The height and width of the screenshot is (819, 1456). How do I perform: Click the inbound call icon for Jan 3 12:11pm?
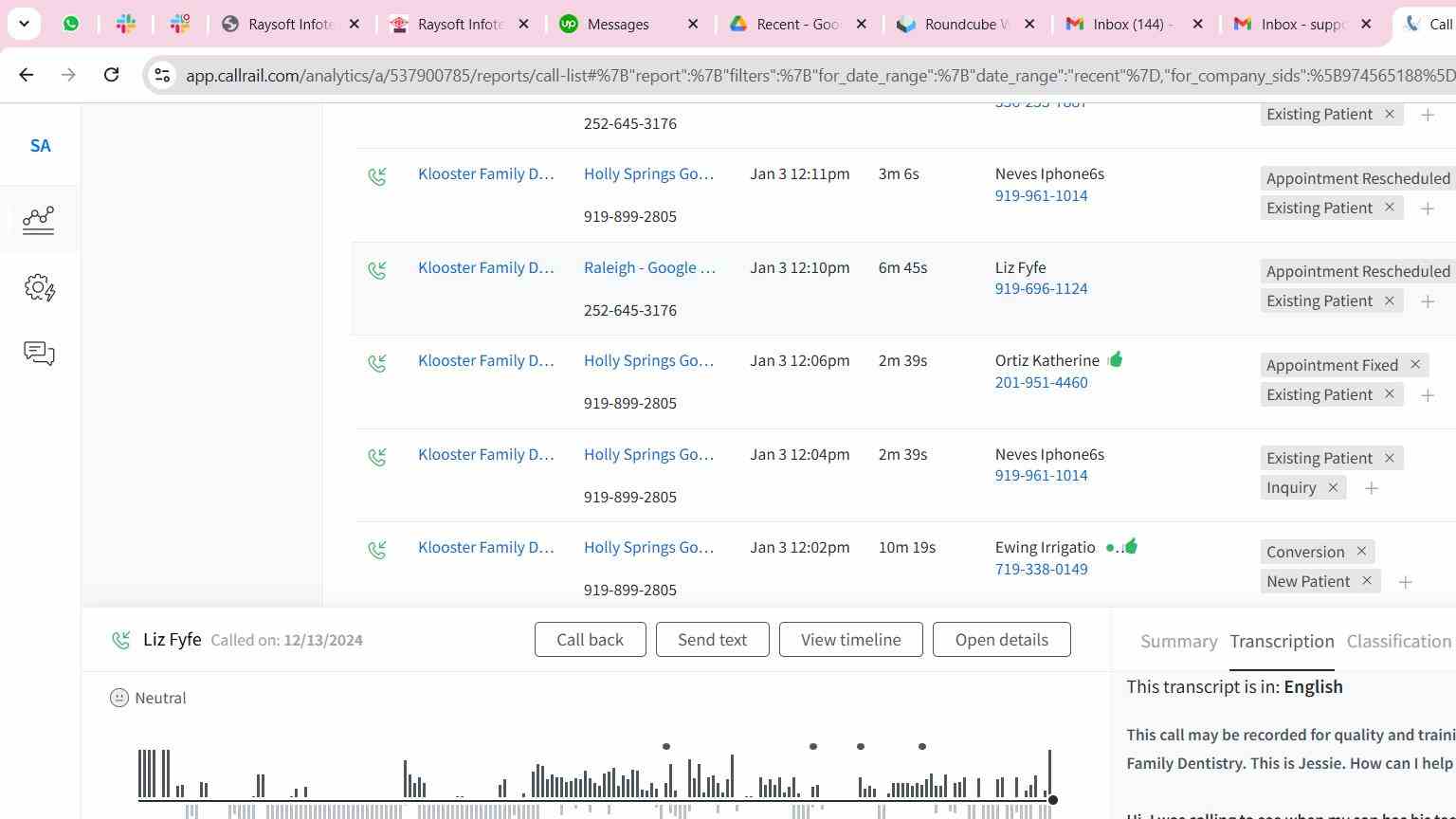[377, 176]
